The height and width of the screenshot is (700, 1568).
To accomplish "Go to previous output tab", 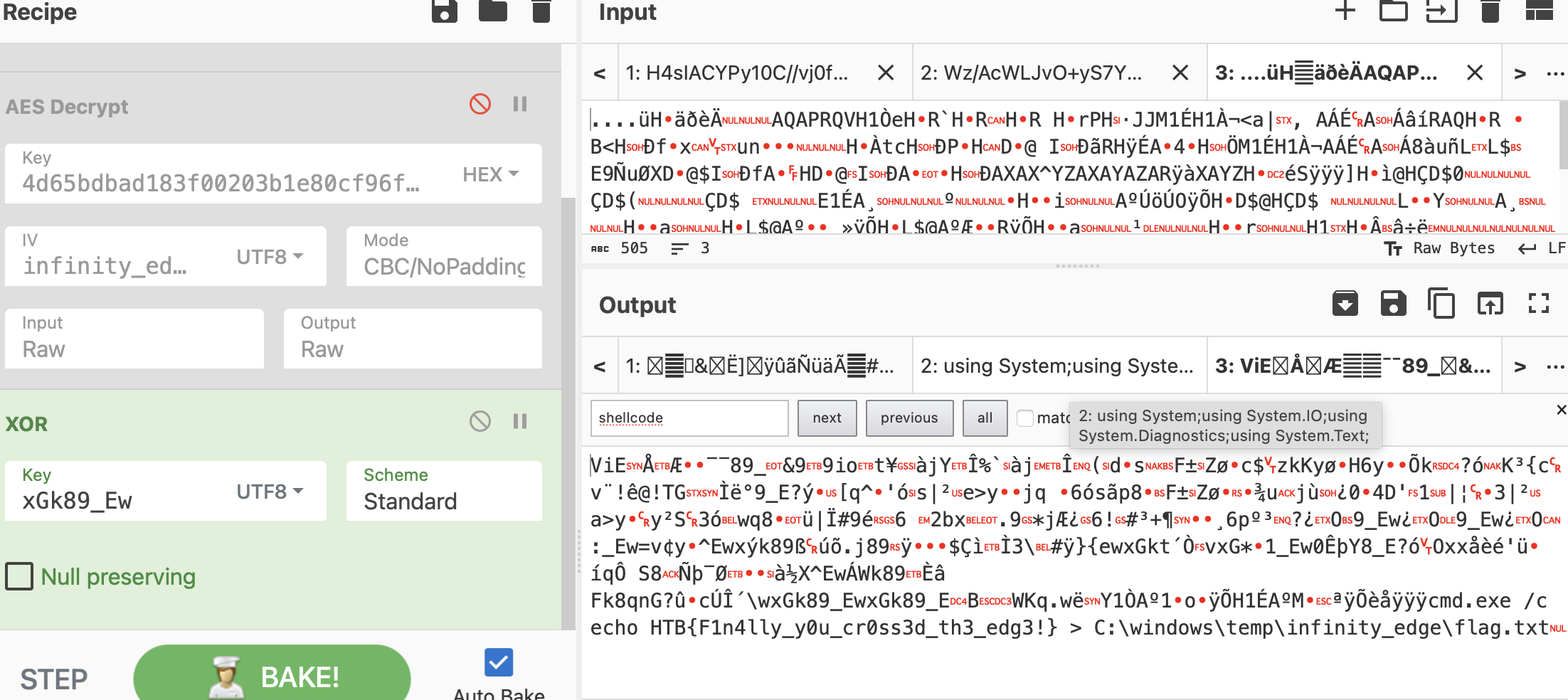I will (600, 366).
